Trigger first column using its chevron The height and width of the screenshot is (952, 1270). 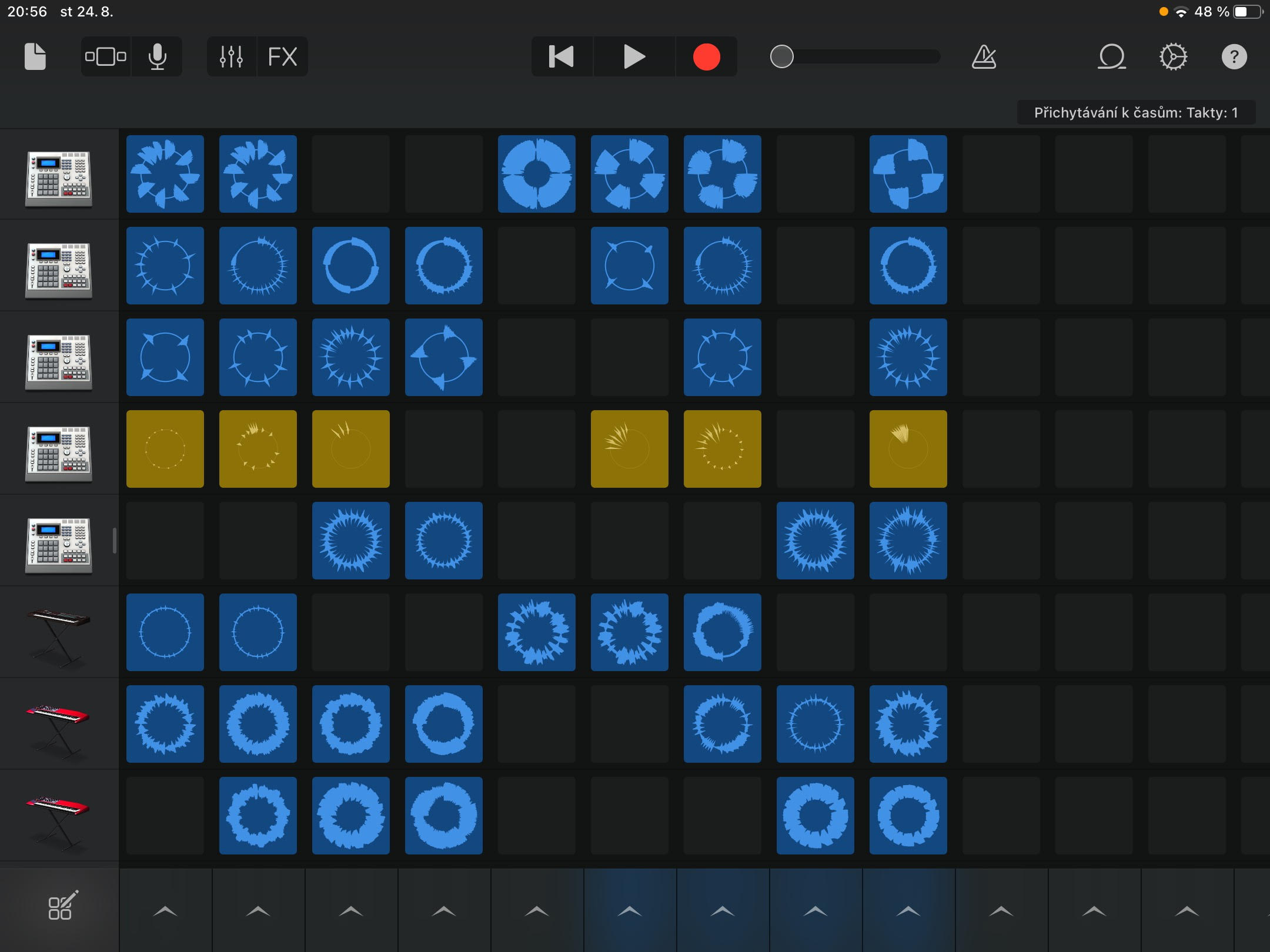(165, 911)
